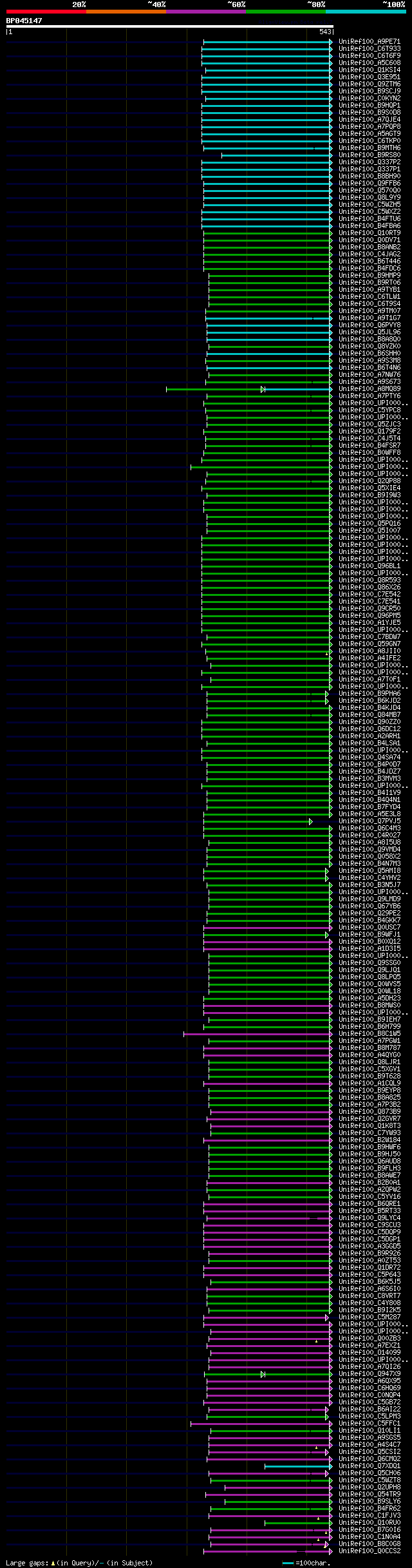Select label UniRef100_Q96BL1

coord(370,566)
